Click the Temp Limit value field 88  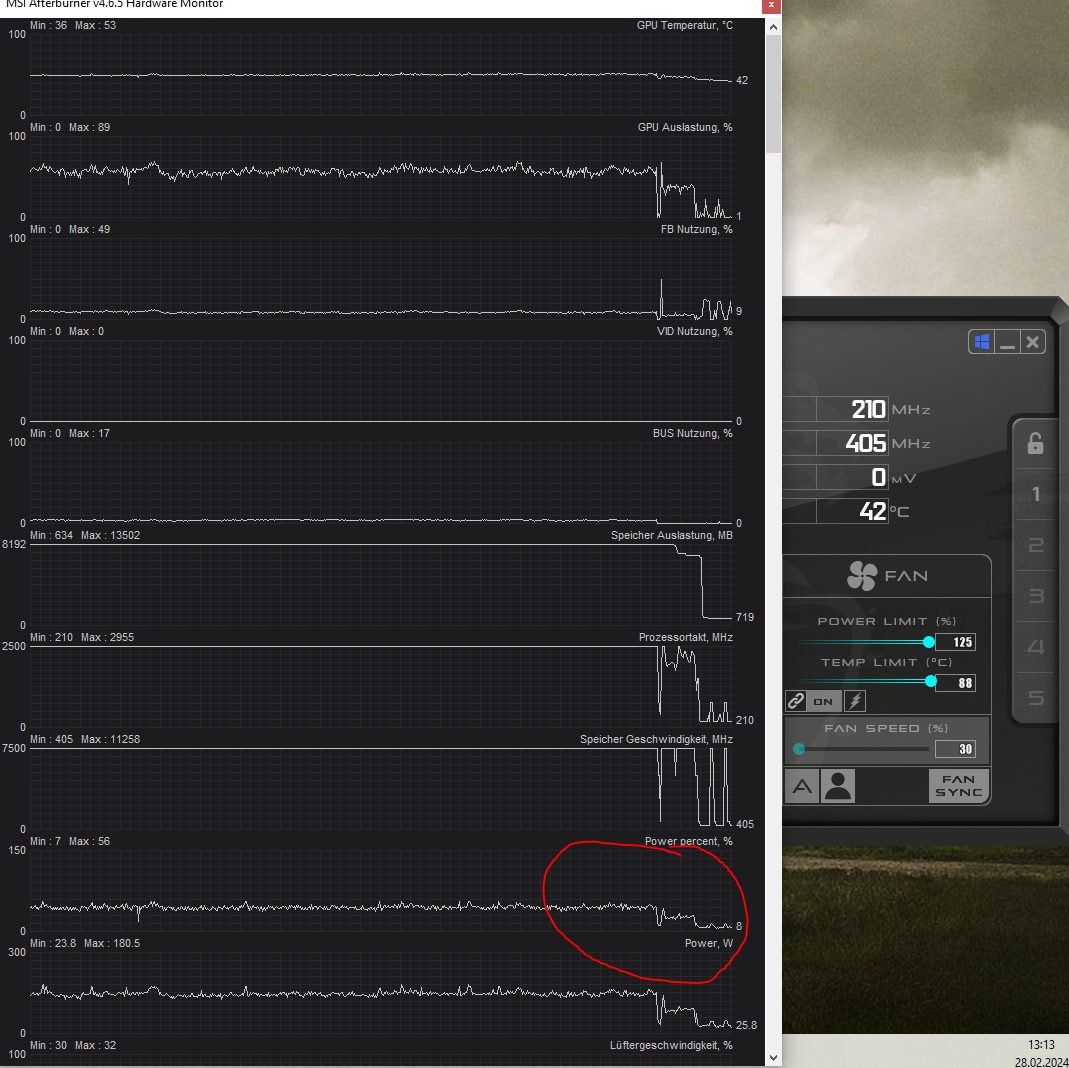point(955,683)
